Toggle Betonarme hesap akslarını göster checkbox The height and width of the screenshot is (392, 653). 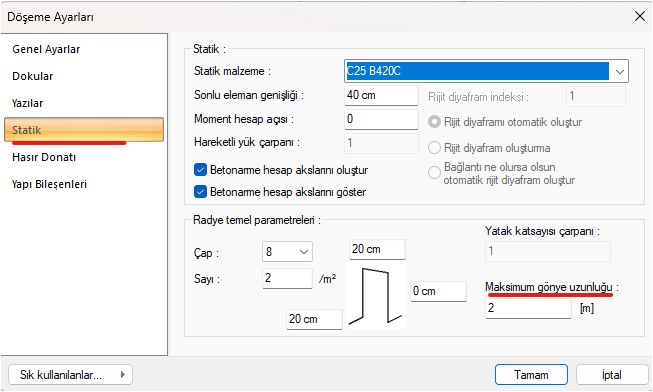200,192
